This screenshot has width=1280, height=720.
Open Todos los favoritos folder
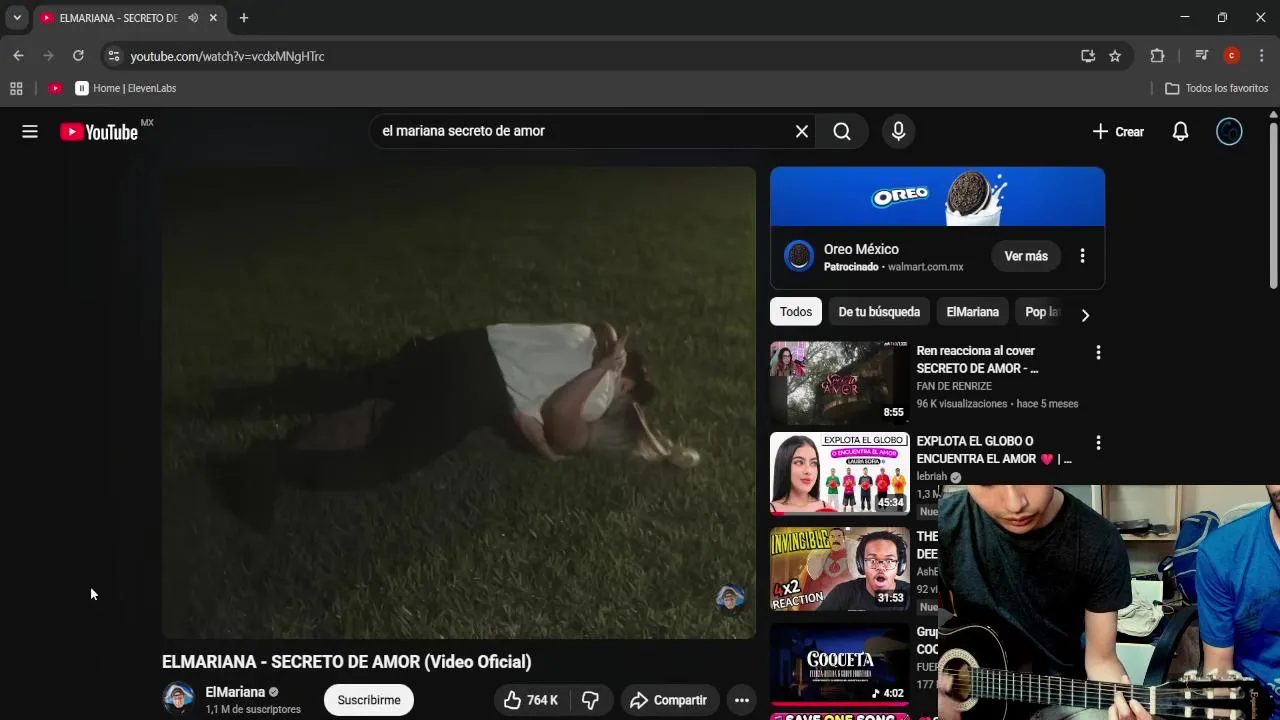coord(1217,88)
